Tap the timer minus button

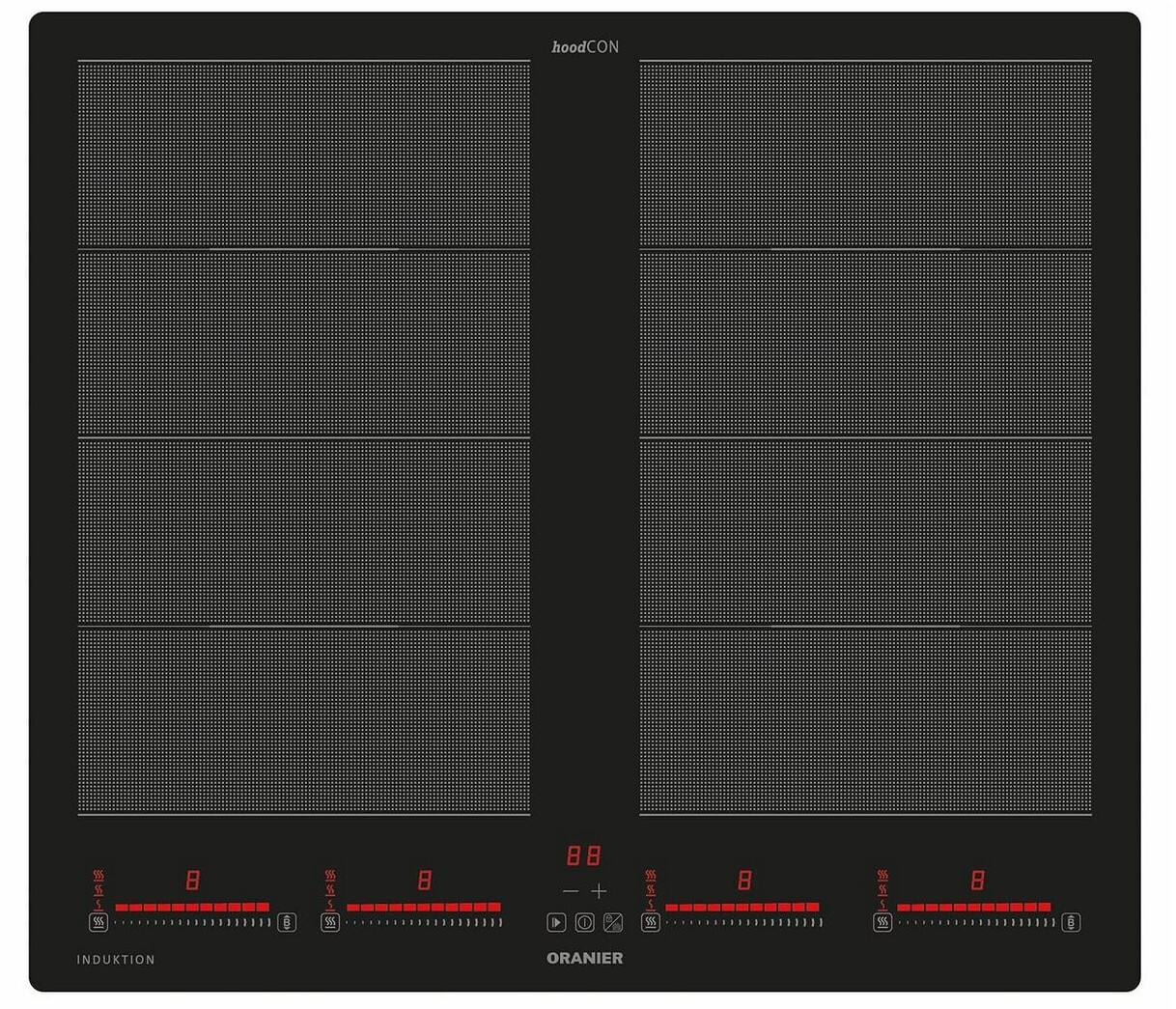pos(571,891)
